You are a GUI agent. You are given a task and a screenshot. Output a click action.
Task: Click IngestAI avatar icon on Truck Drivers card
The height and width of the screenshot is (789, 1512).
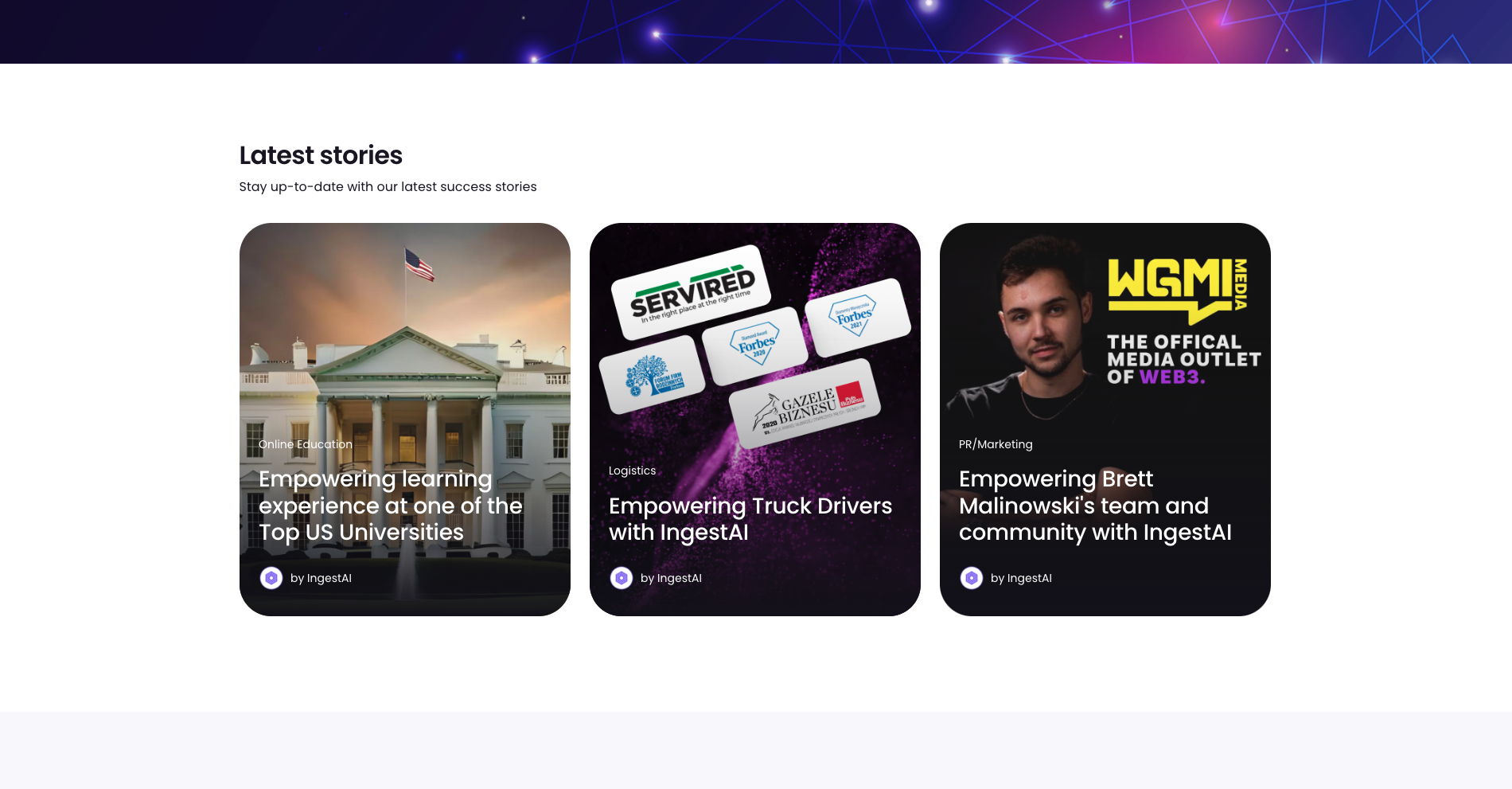tap(622, 578)
